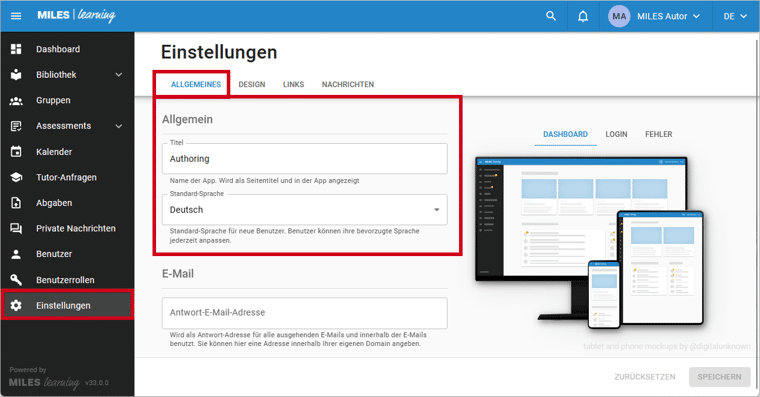The width and height of the screenshot is (760, 397).
Task: Open Private Nachrichten chat icon
Action: [x=16, y=228]
